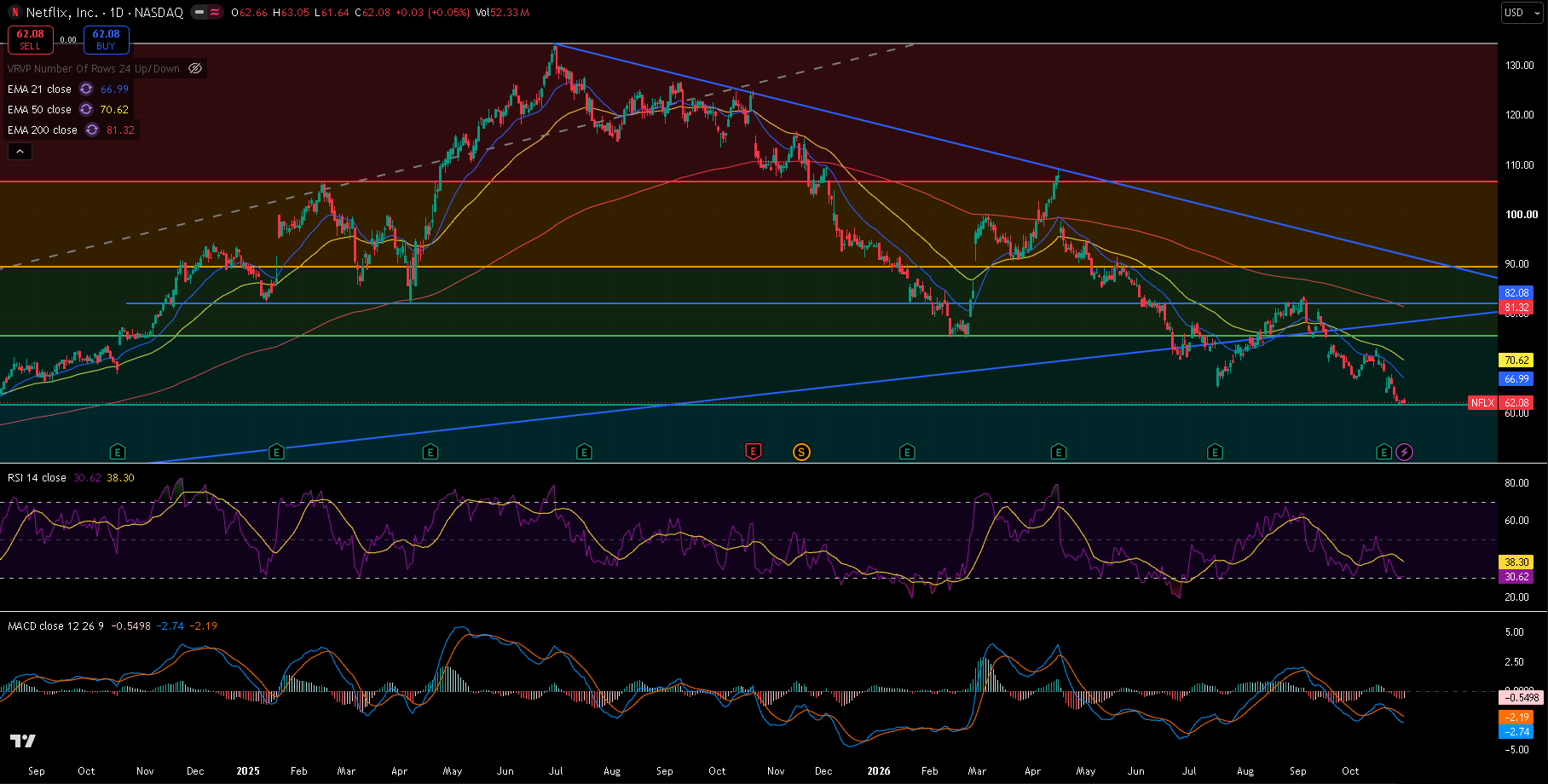
Task: Click the MACD -2.74 blue axis label
Action: [1516, 731]
